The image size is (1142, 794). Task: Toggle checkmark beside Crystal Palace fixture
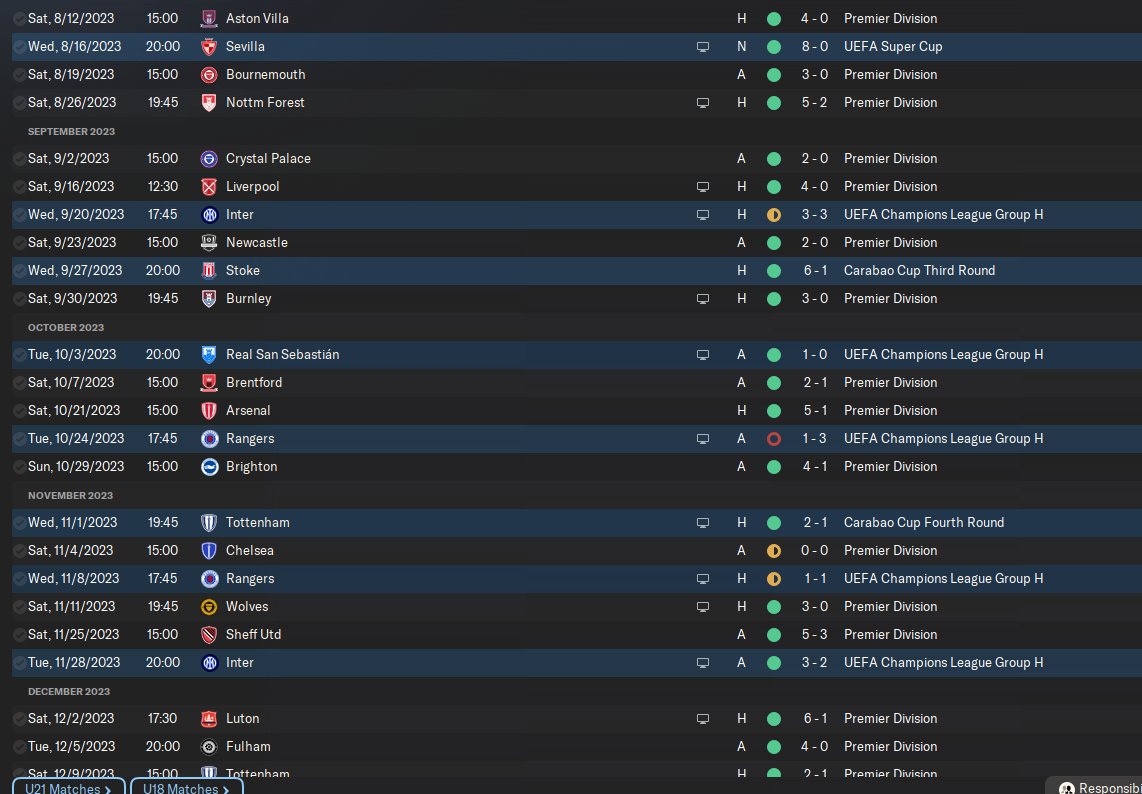coord(19,158)
